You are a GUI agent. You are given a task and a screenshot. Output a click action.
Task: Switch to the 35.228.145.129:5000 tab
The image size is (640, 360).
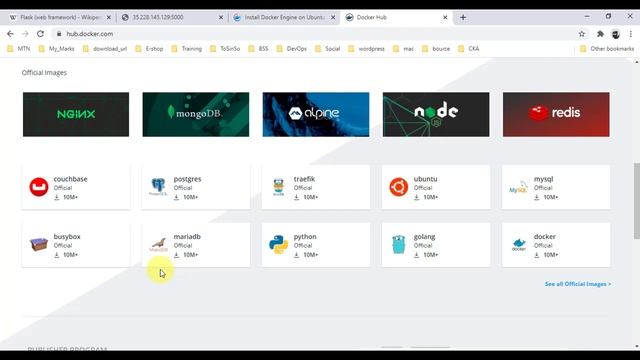171,18
